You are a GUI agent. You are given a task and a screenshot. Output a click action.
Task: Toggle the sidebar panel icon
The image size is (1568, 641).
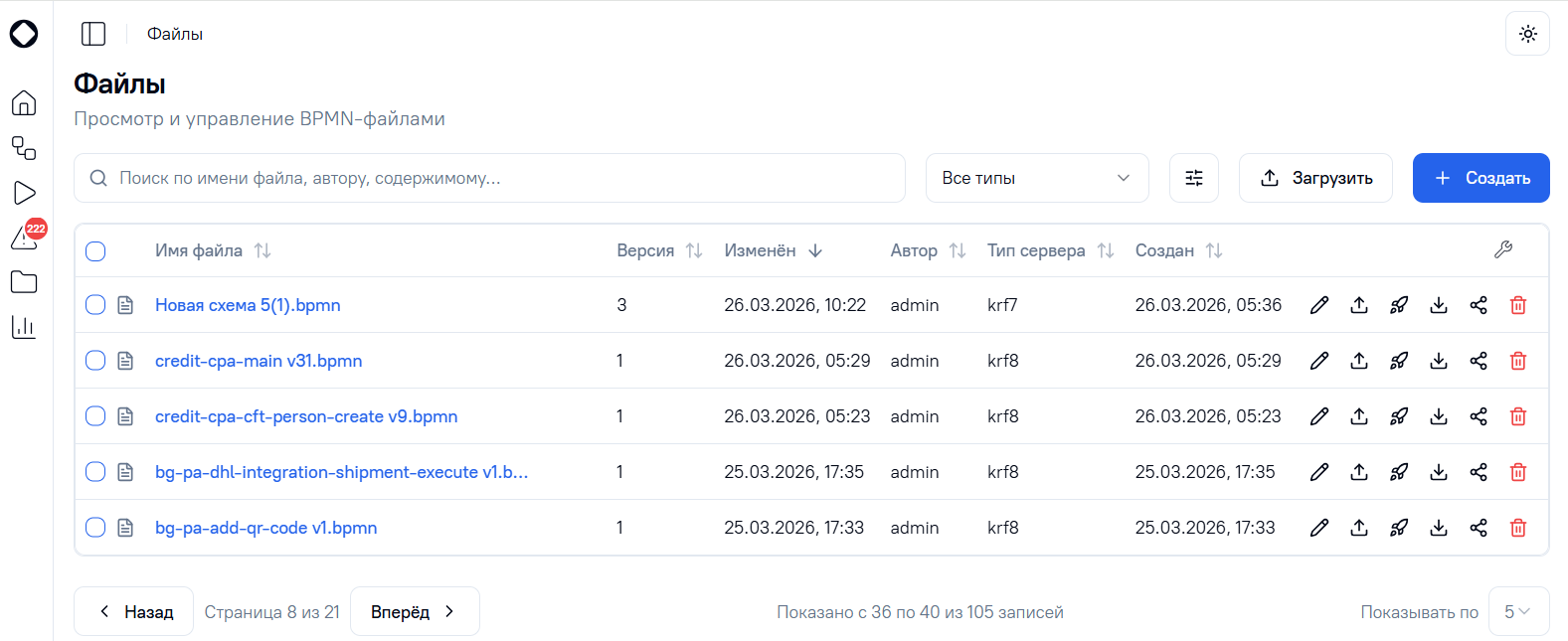[x=93, y=34]
